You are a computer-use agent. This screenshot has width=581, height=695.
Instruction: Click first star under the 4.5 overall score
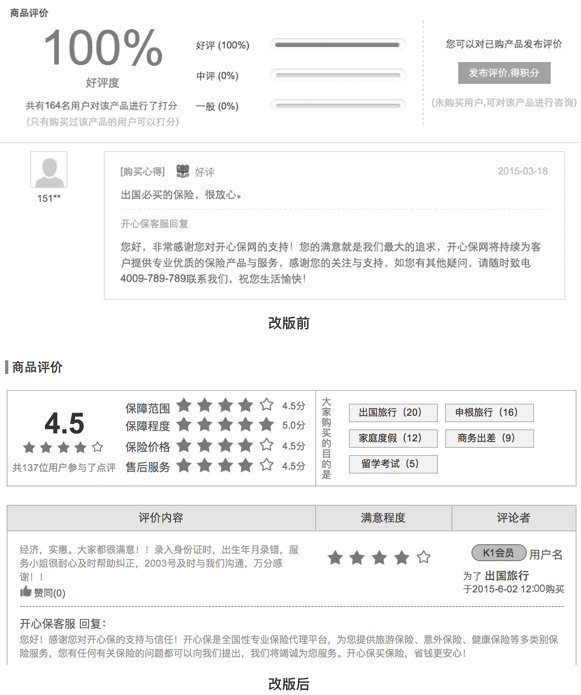click(29, 447)
